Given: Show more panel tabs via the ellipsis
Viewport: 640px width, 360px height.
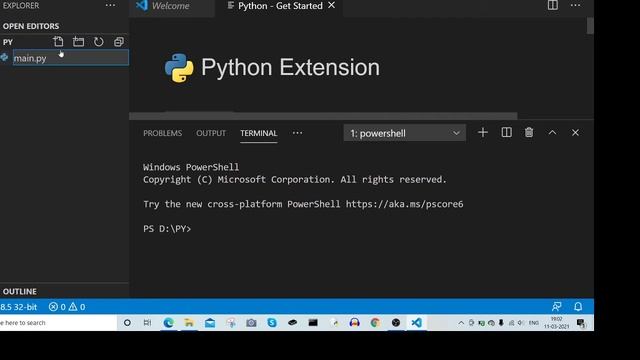Looking at the screenshot, I should pyautogui.click(x=298, y=133).
